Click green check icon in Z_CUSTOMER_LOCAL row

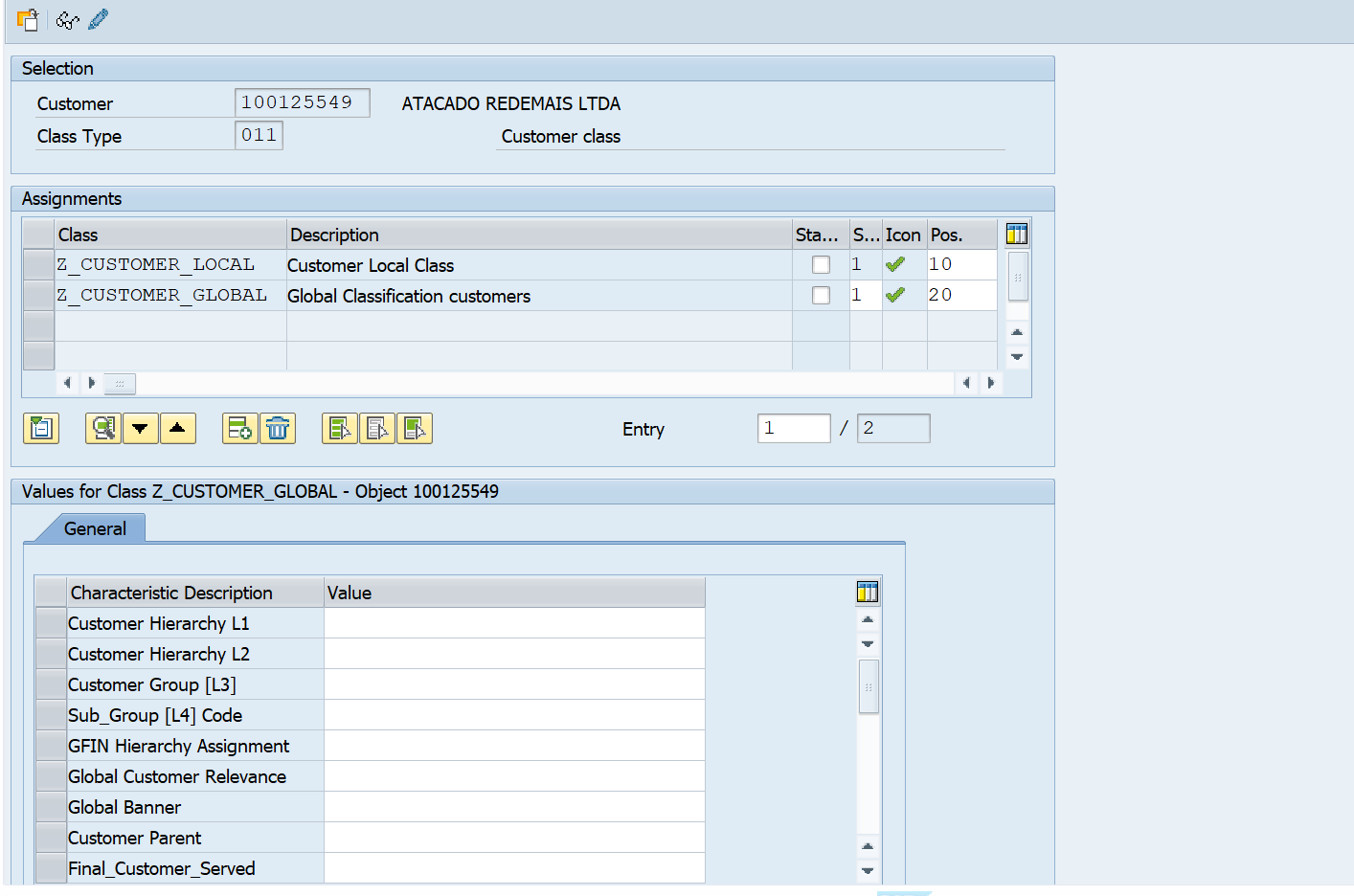pos(895,264)
